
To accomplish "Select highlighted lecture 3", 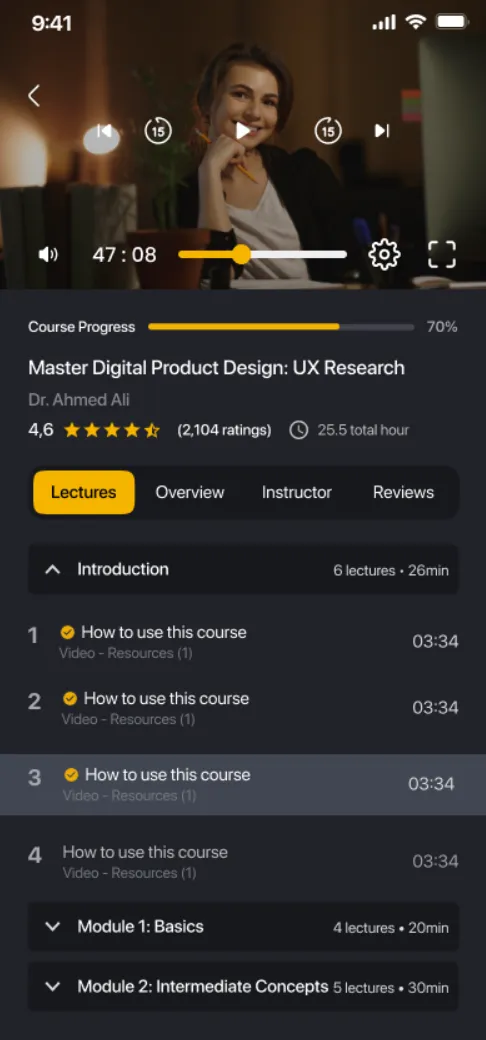I will [x=243, y=784].
